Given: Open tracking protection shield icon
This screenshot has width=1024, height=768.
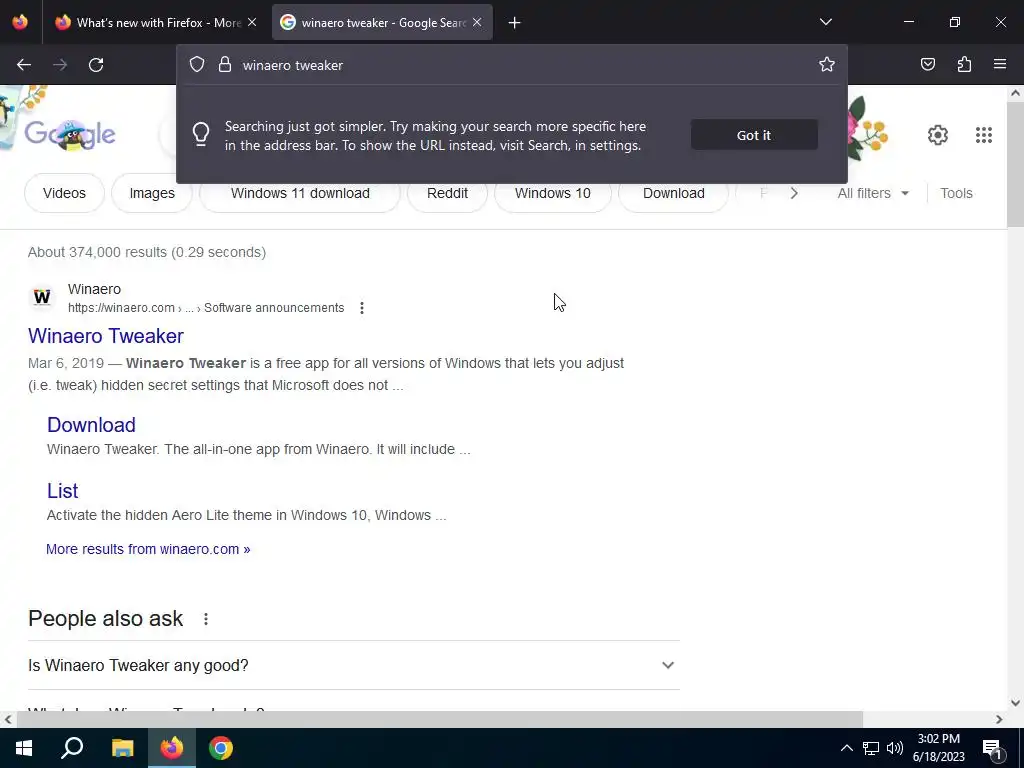Looking at the screenshot, I should (197, 65).
